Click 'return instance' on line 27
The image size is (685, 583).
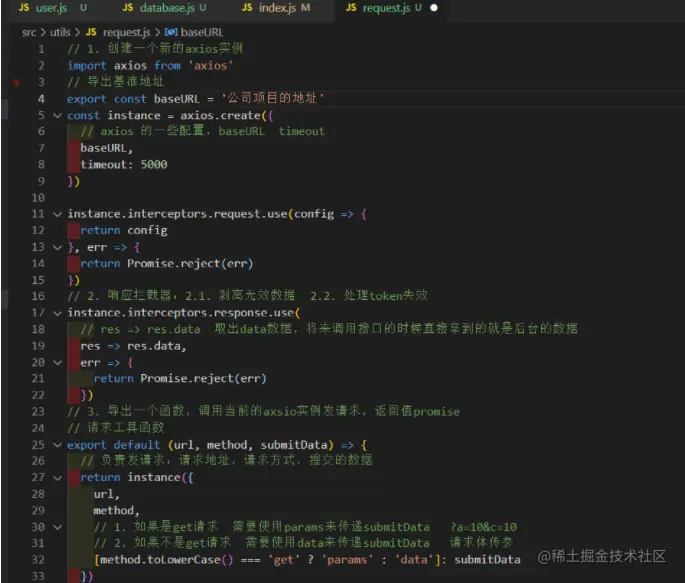[x=130, y=478]
